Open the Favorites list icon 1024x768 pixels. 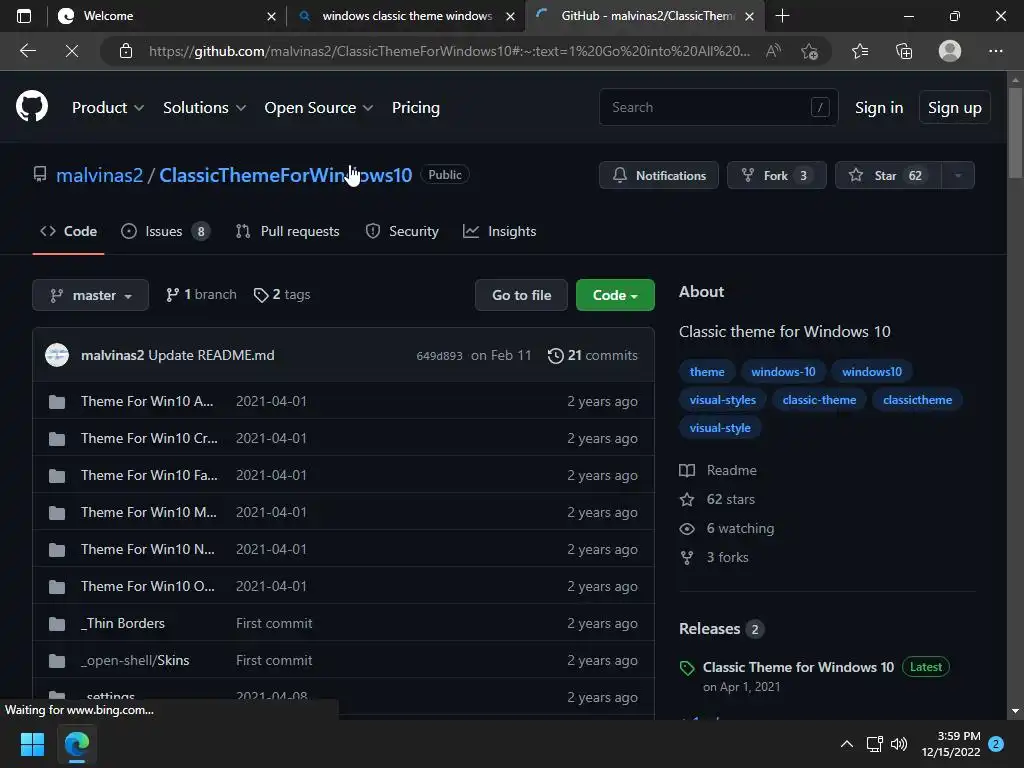[860, 50]
